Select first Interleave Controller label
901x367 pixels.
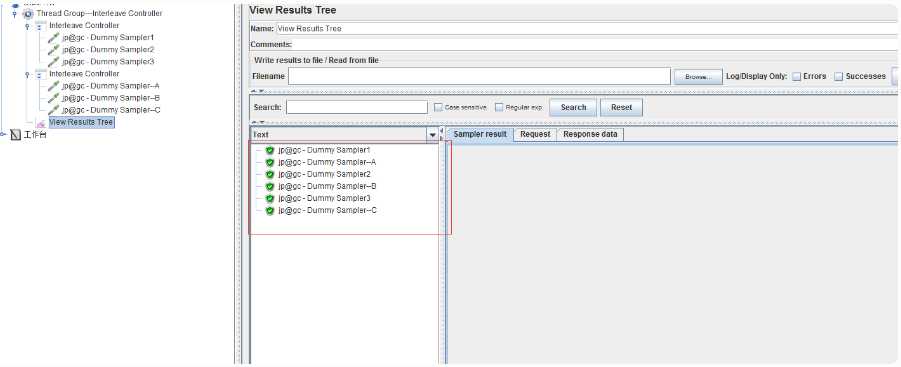[84, 25]
